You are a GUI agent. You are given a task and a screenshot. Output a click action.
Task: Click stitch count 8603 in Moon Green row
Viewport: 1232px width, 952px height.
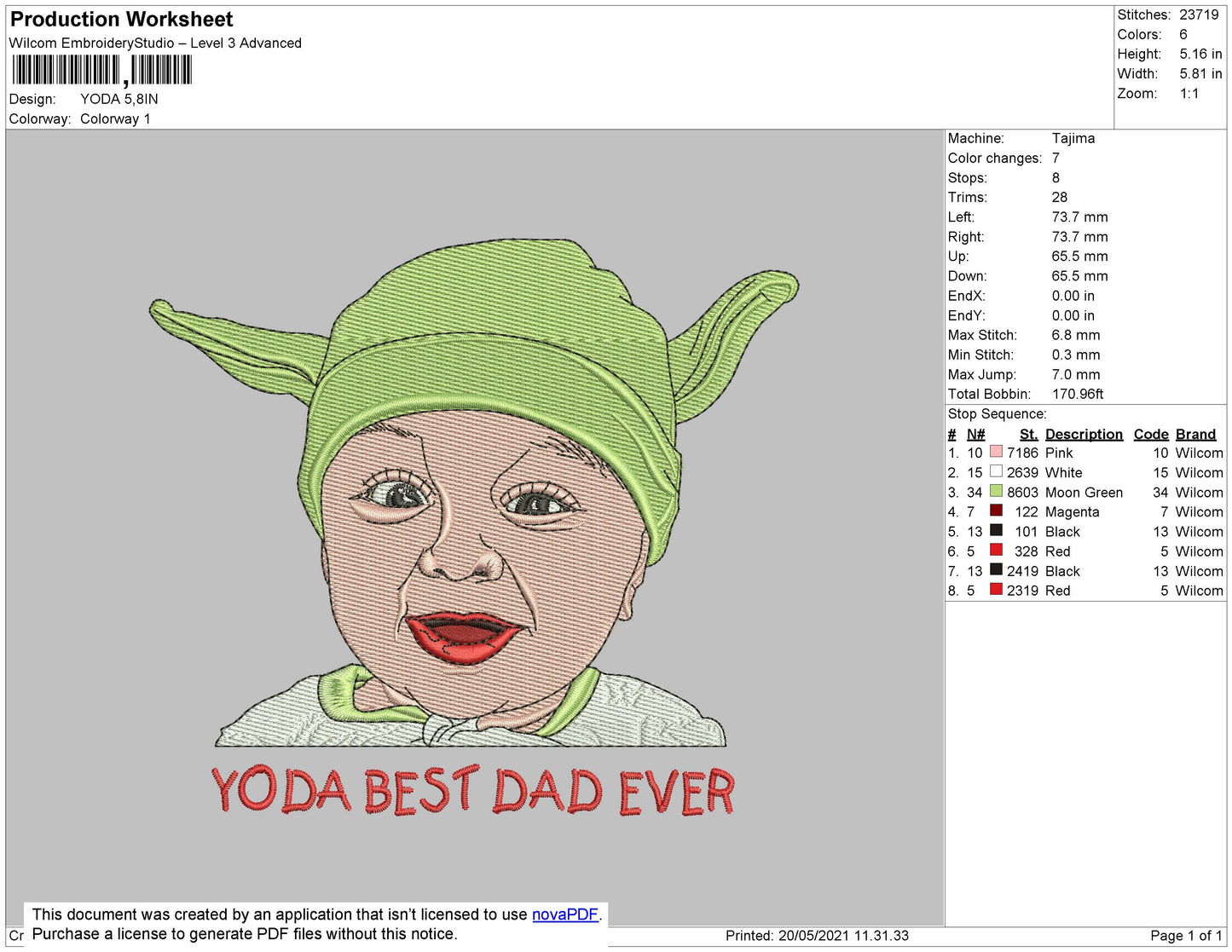click(x=1022, y=493)
